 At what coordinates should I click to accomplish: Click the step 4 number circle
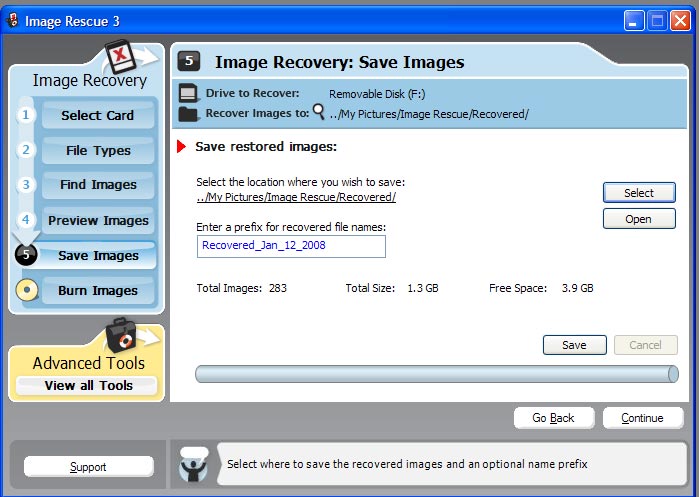[25, 220]
